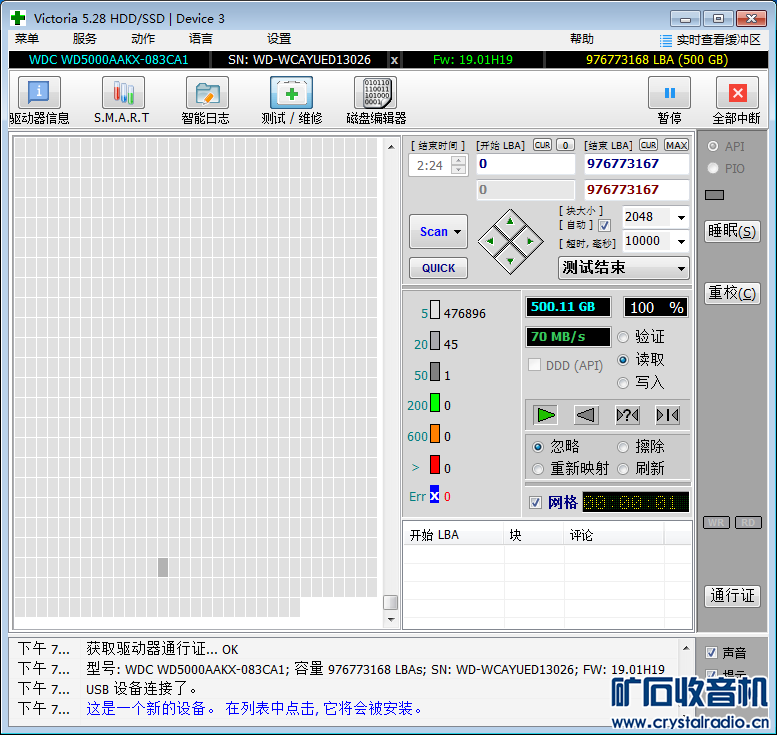Image resolution: width=777 pixels, height=735 pixels.
Task: Click the passport (通行证) button
Action: click(x=732, y=595)
